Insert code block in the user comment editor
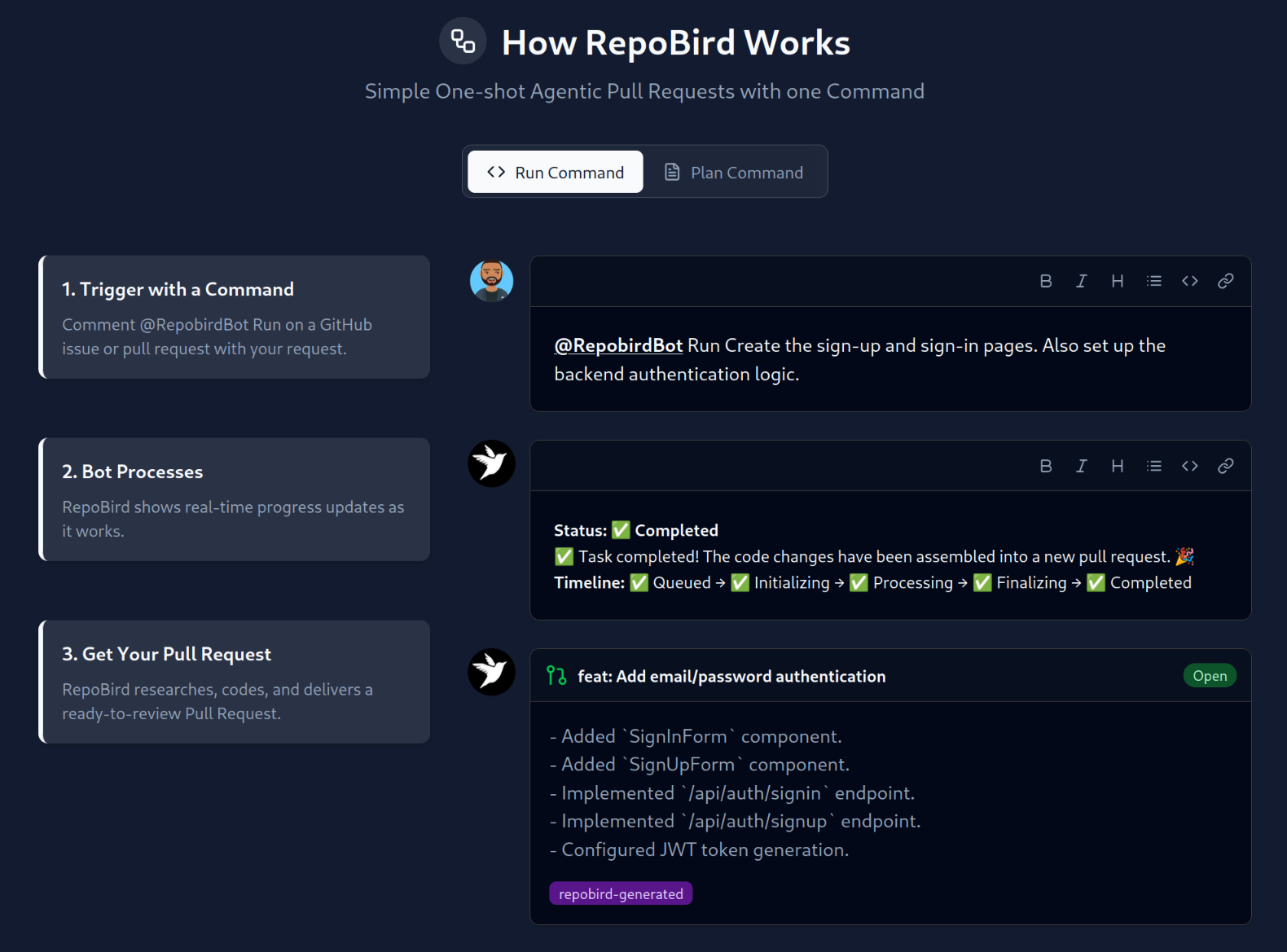This screenshot has height=952, width=1287. [1190, 281]
